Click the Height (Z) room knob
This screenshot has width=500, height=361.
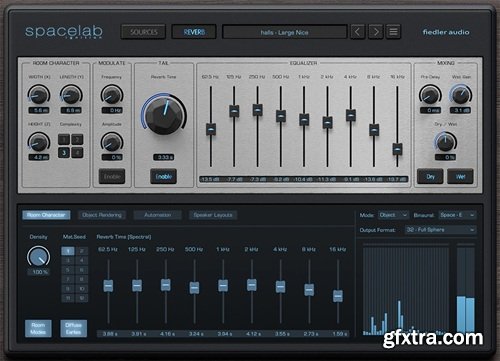pyautogui.click(x=39, y=142)
